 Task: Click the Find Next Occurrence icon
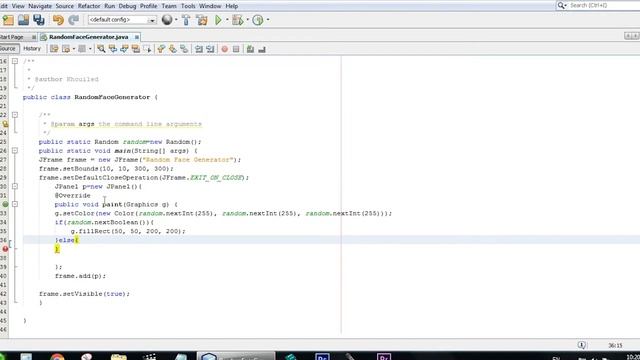pos(124,49)
